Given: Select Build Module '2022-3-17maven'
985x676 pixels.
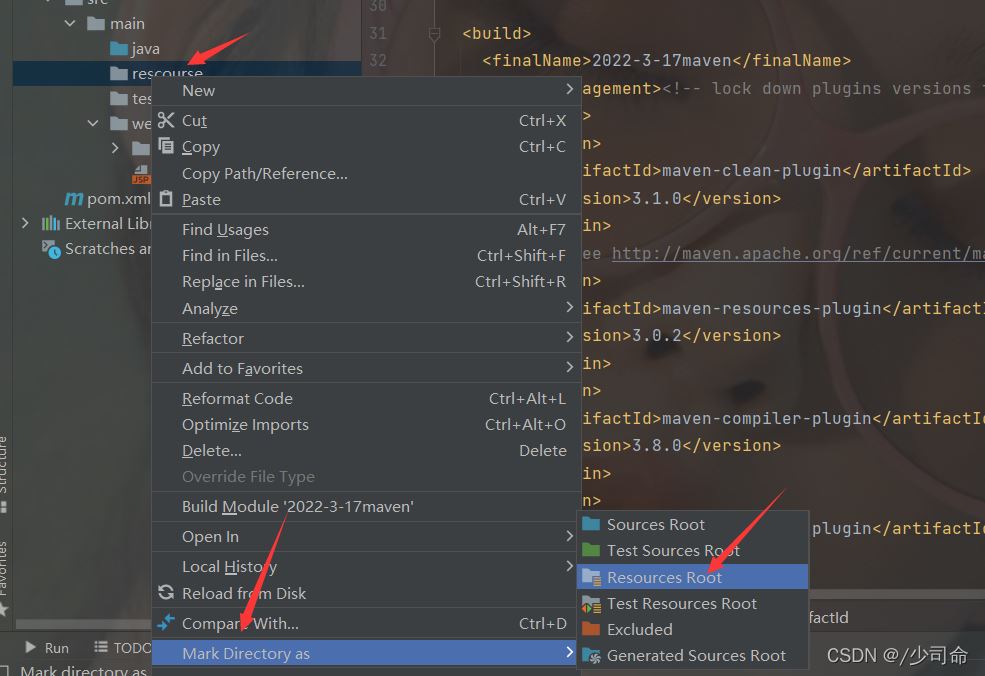Looking at the screenshot, I should tap(366, 506).
